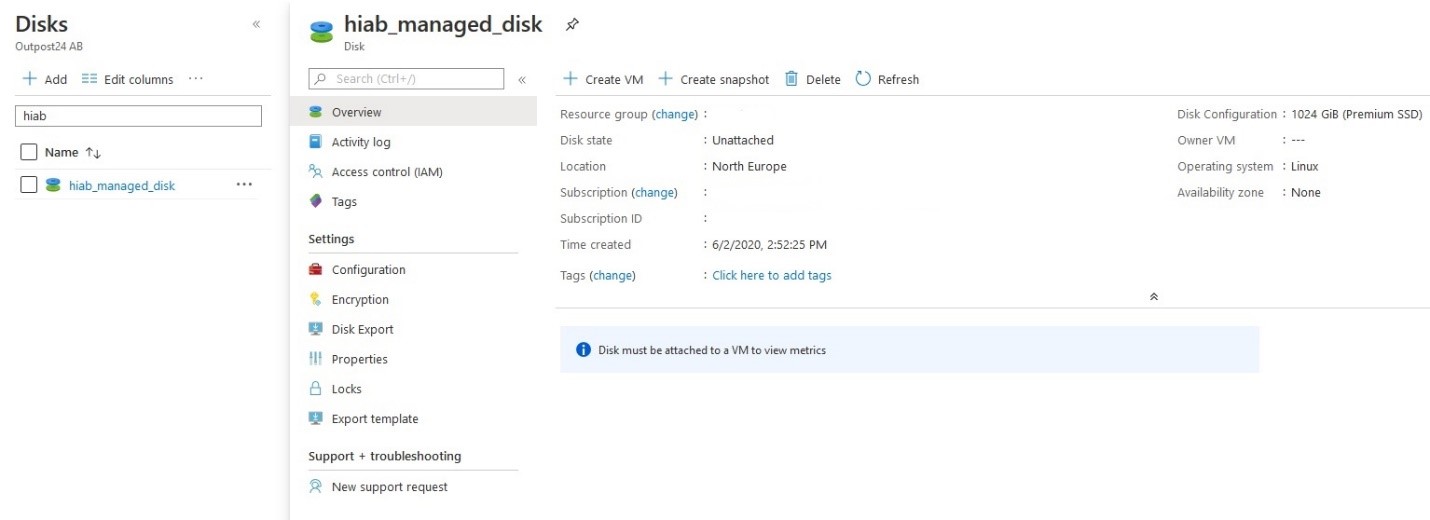This screenshot has height=520, width=1430.
Task: Open Disk Export settings
Action: point(362,329)
